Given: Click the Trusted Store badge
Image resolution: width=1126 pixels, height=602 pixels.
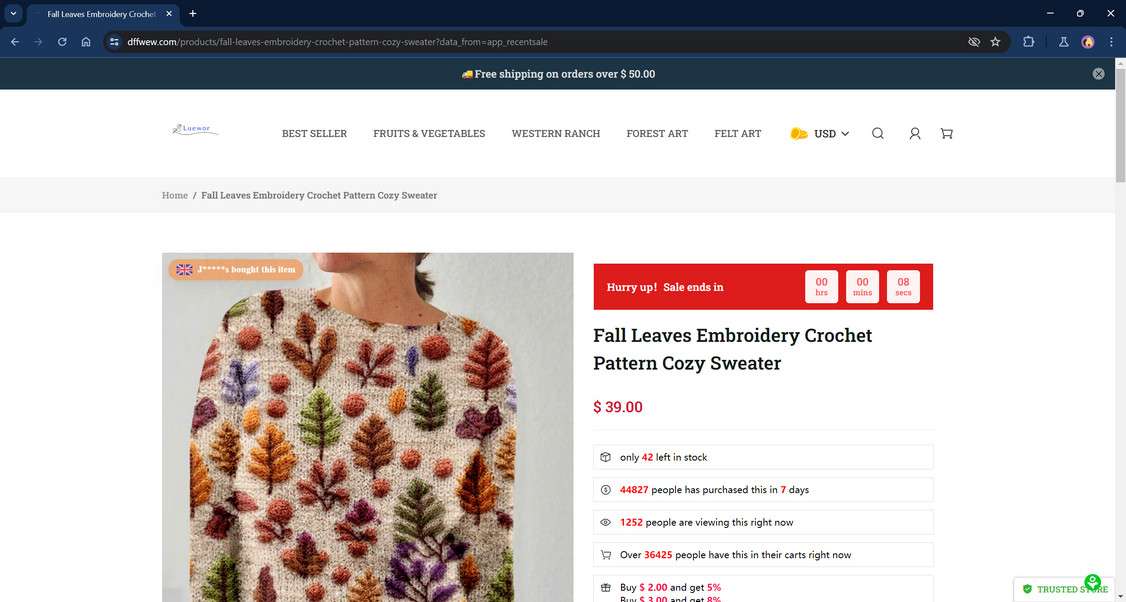Looking at the screenshot, I should tap(1065, 589).
